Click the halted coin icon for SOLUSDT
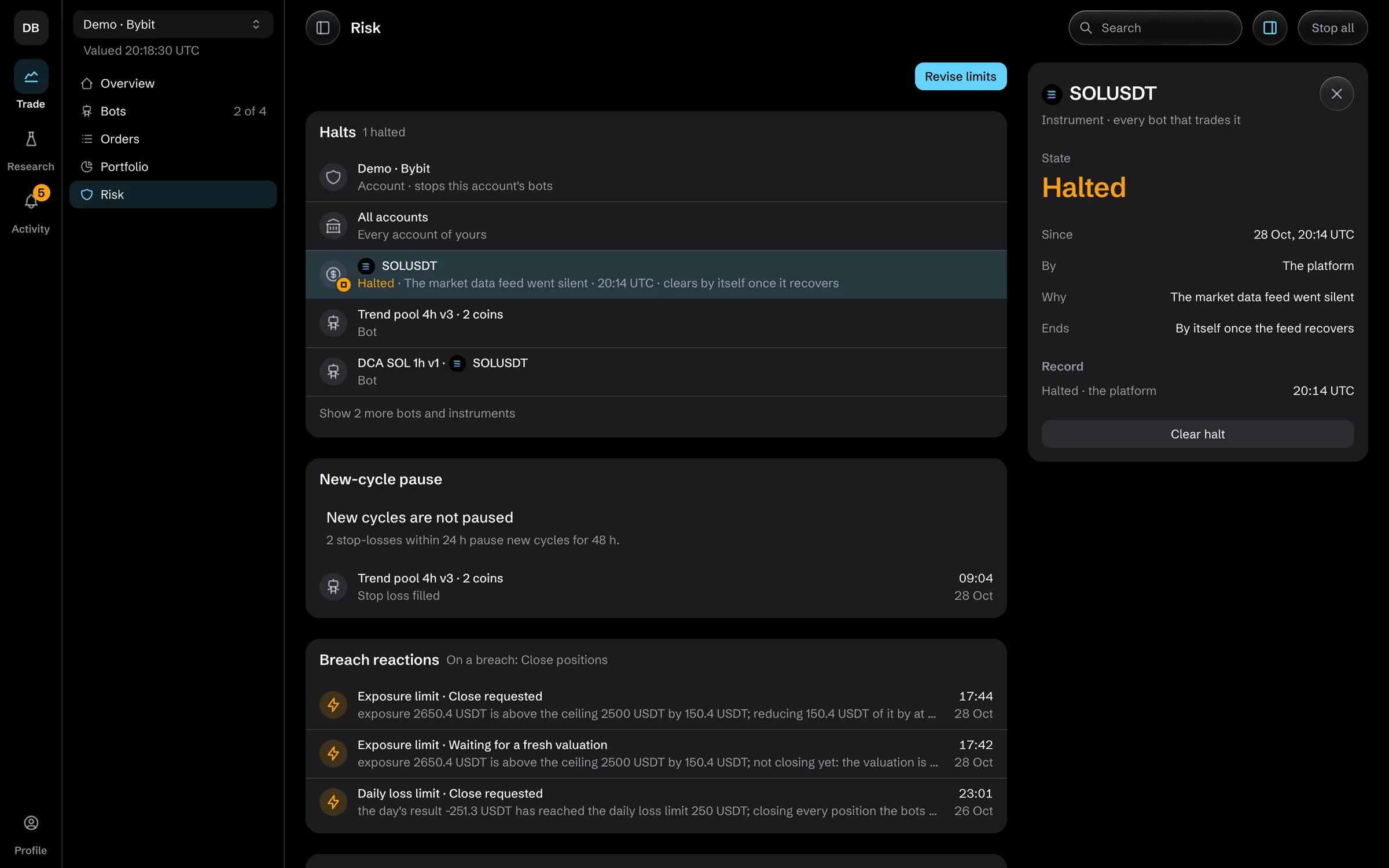The height and width of the screenshot is (868, 1389). pyautogui.click(x=333, y=274)
